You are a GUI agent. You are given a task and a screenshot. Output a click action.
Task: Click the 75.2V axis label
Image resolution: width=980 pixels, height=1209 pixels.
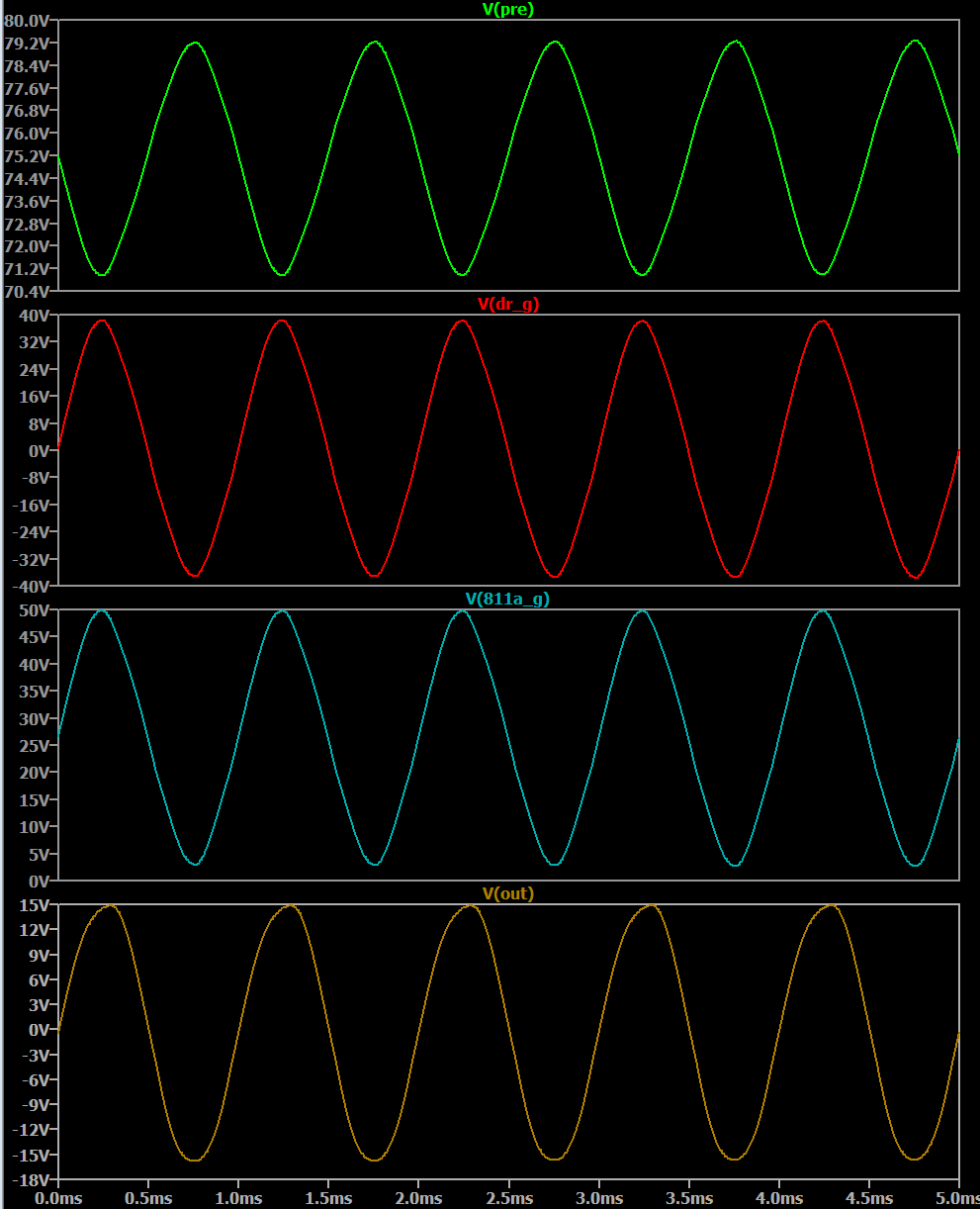(x=28, y=156)
